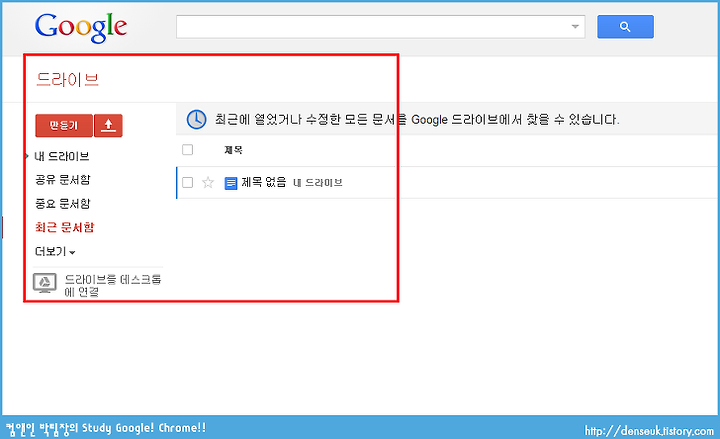Open 중요 문서함 in the sidebar
This screenshot has height=439, width=720.
tap(63, 203)
